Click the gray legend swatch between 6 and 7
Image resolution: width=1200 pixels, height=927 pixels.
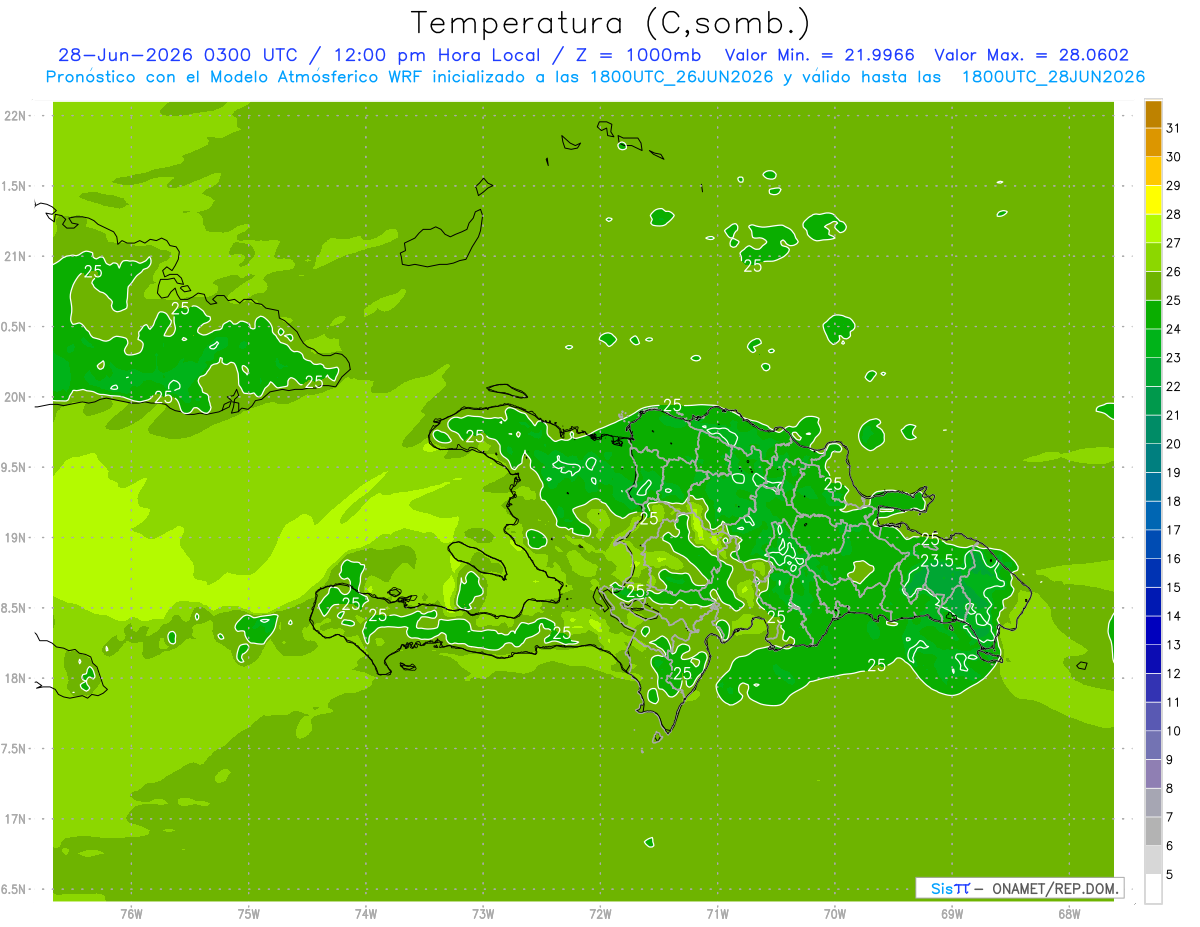(1153, 831)
